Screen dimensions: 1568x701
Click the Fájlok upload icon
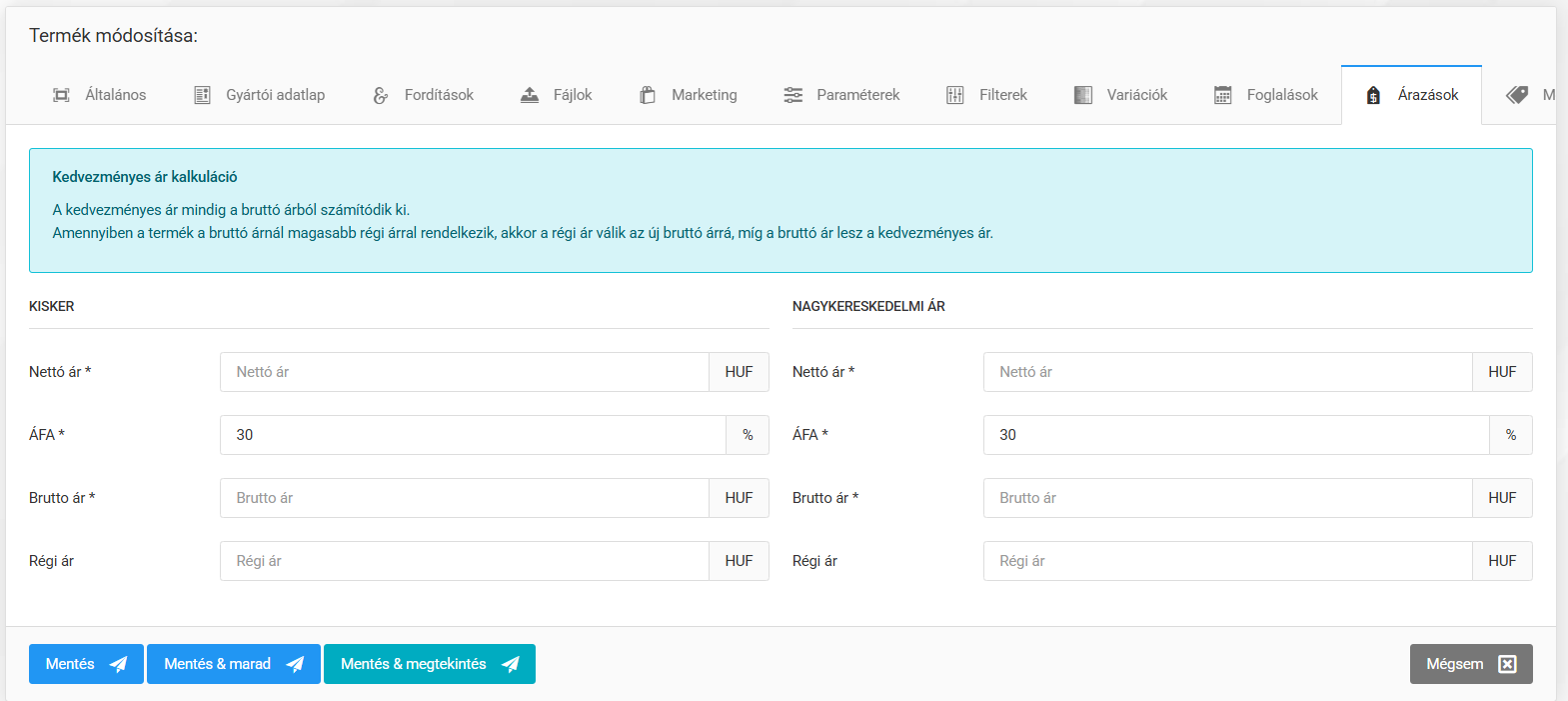(x=530, y=95)
